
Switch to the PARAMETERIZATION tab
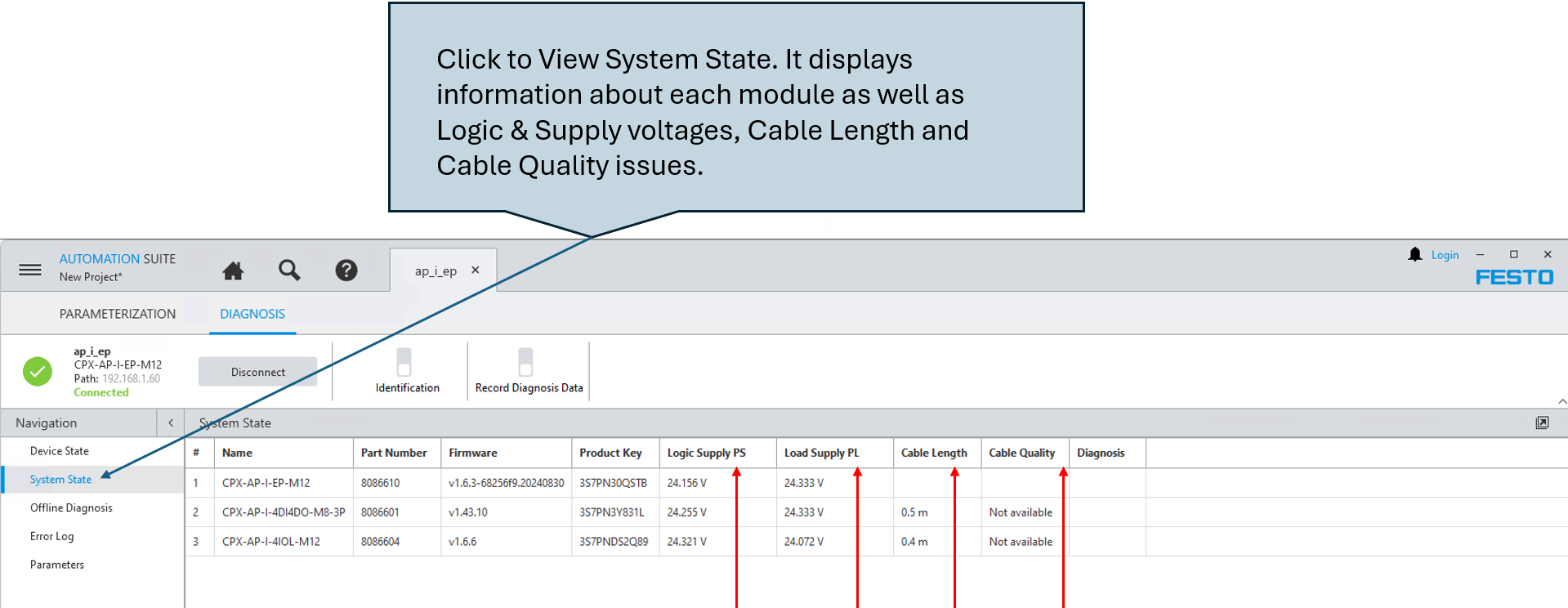(118, 314)
